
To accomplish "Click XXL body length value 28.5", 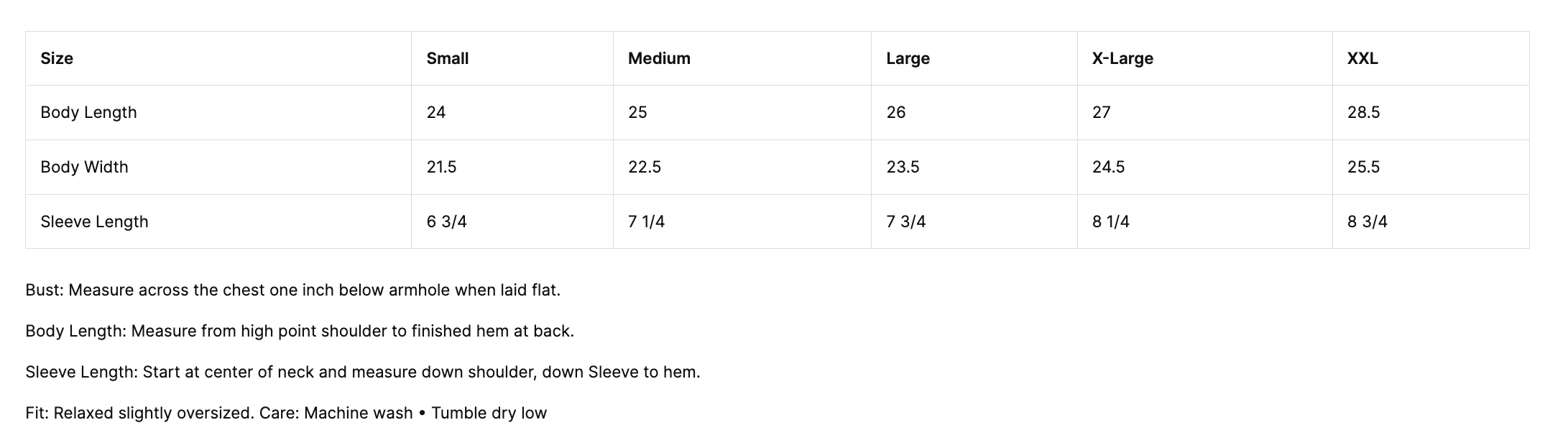I will pos(1363,112).
